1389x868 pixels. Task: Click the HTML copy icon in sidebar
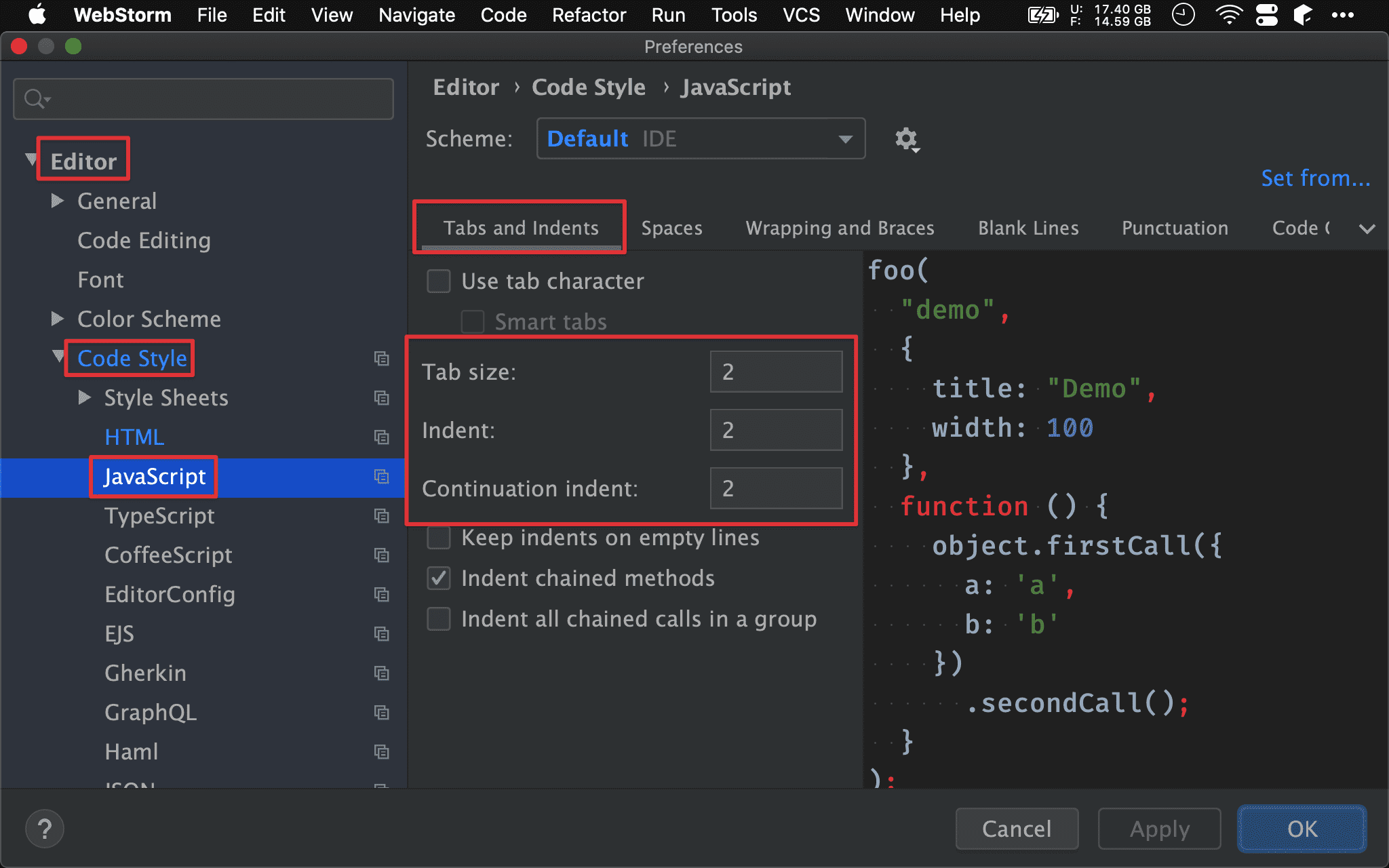(x=381, y=436)
